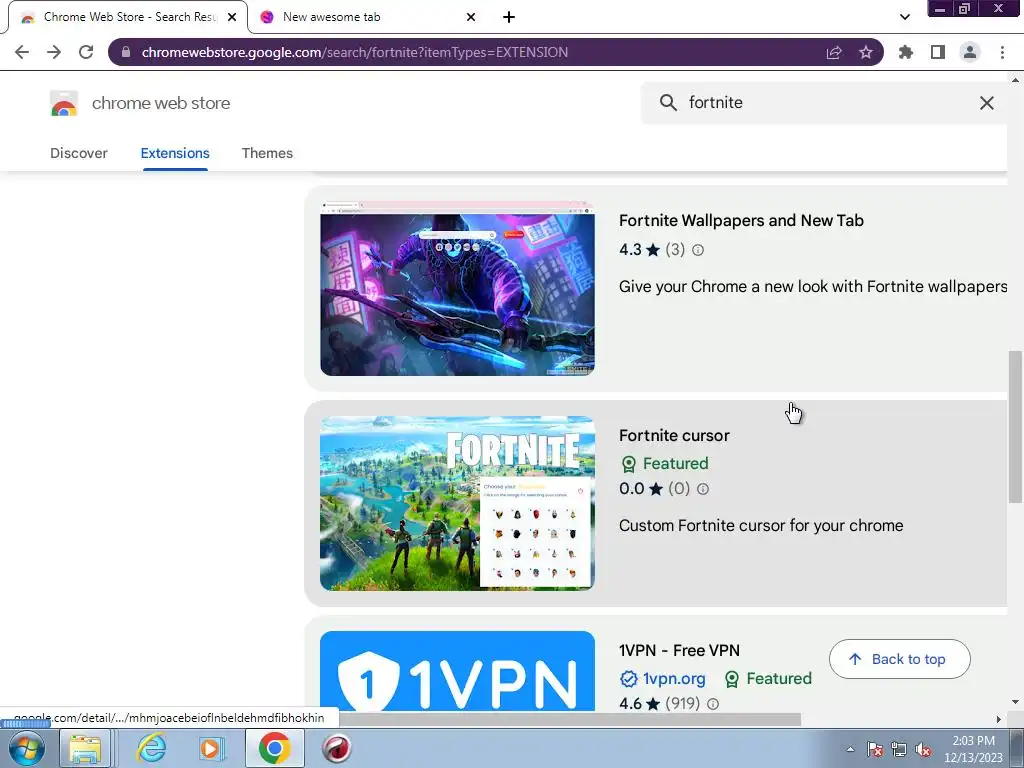
Task: Launch Internet Explorer from taskbar
Action: (152, 748)
